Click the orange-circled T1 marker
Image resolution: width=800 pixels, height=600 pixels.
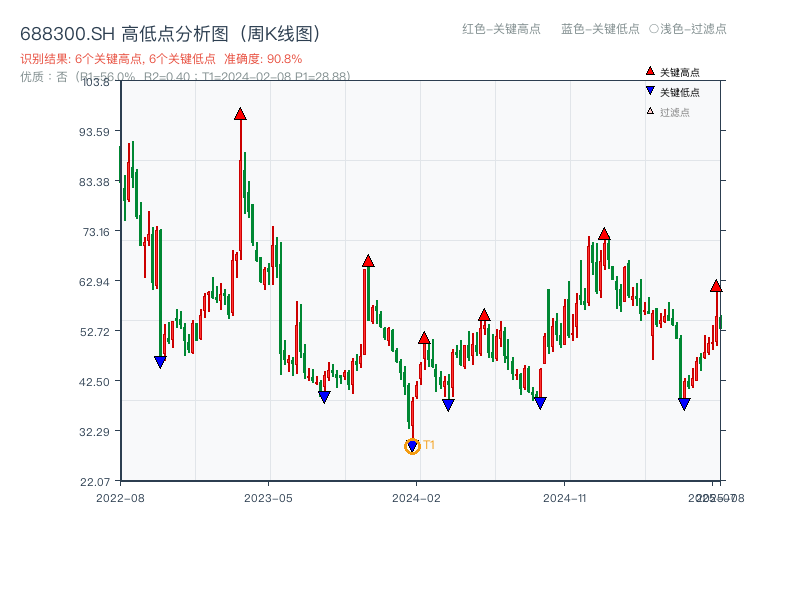(412, 445)
